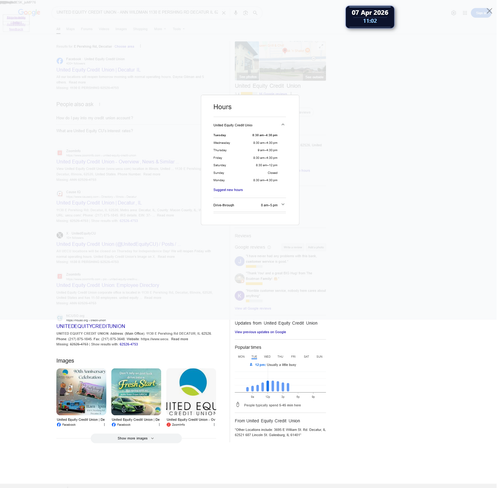The width and height of the screenshot is (500, 488).
Task: Close the Hours overlay with the X
Action: tap(489, 11)
